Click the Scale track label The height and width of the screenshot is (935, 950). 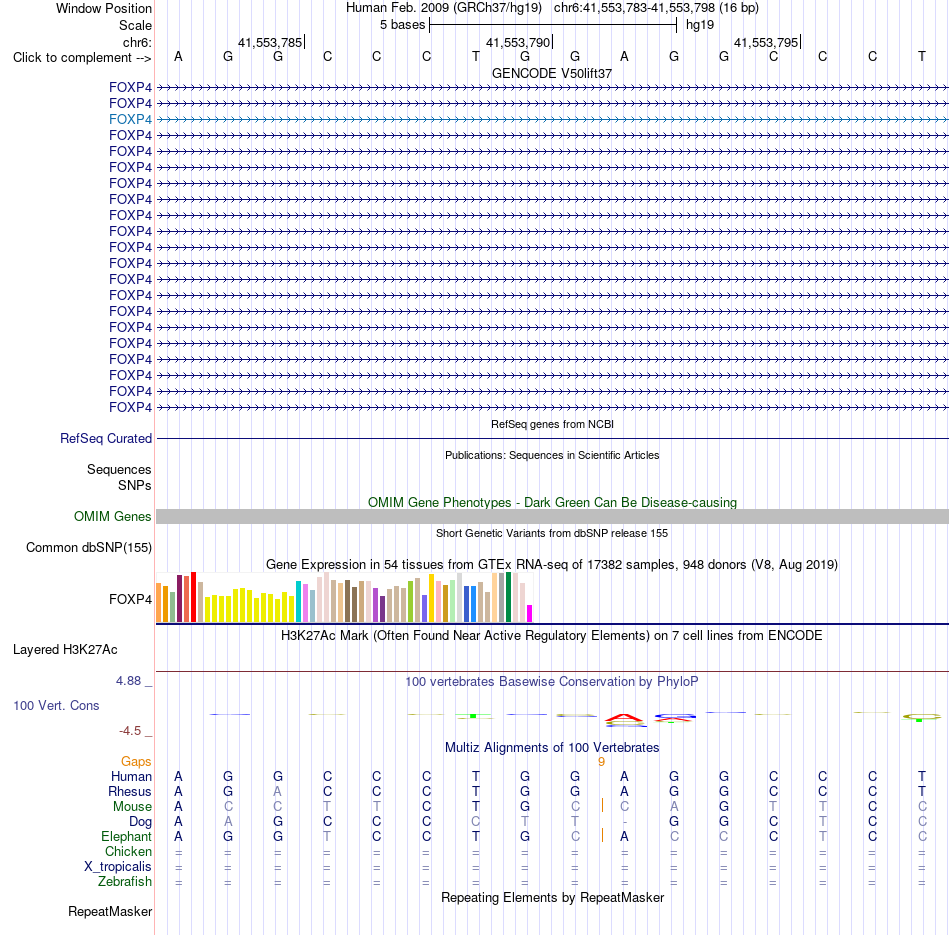click(x=135, y=25)
